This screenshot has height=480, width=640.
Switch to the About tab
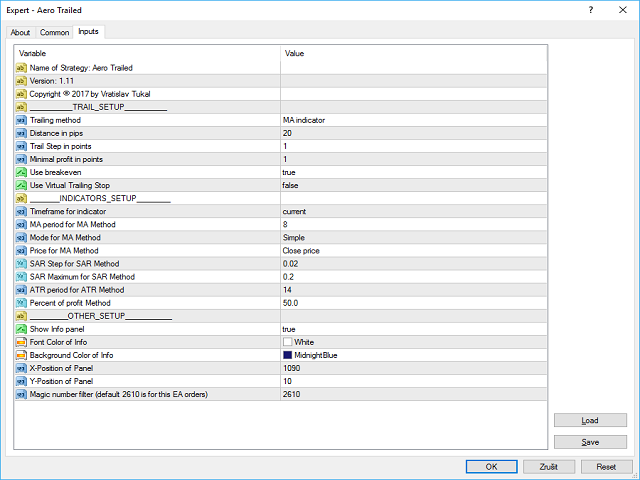coord(20,32)
